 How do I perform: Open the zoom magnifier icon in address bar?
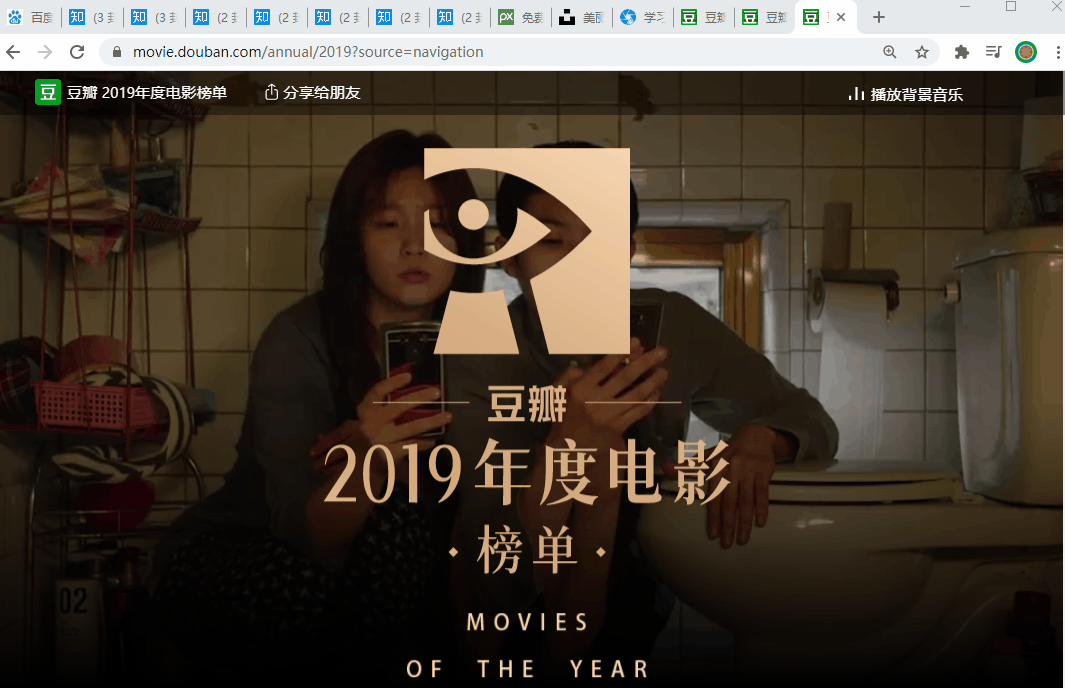pyautogui.click(x=889, y=52)
